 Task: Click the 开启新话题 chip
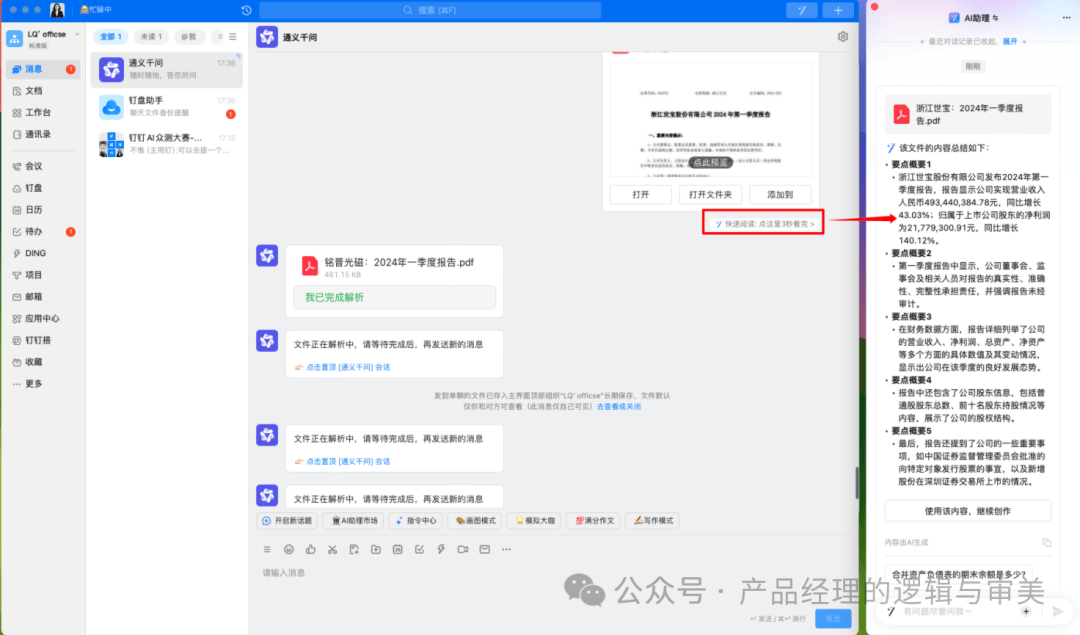[x=287, y=521]
